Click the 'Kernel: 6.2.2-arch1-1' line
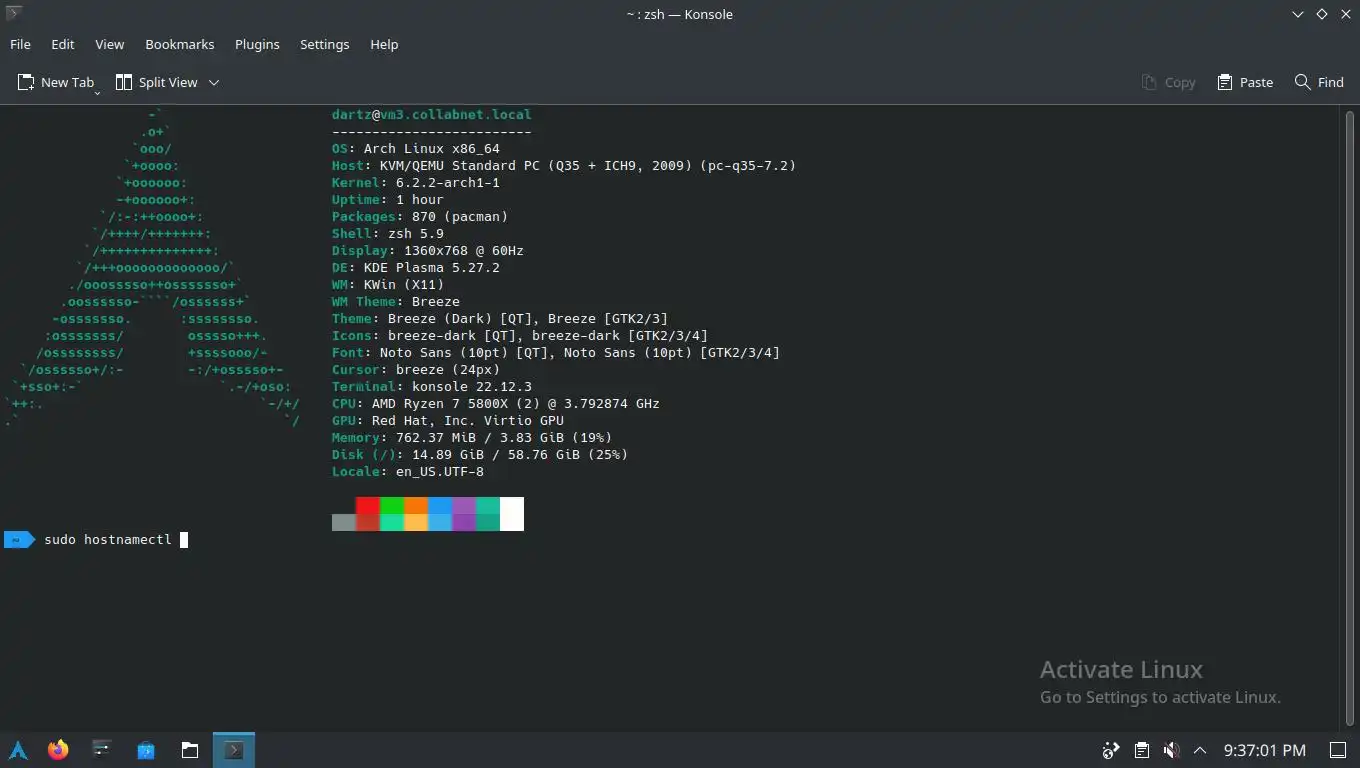 [x=416, y=183]
